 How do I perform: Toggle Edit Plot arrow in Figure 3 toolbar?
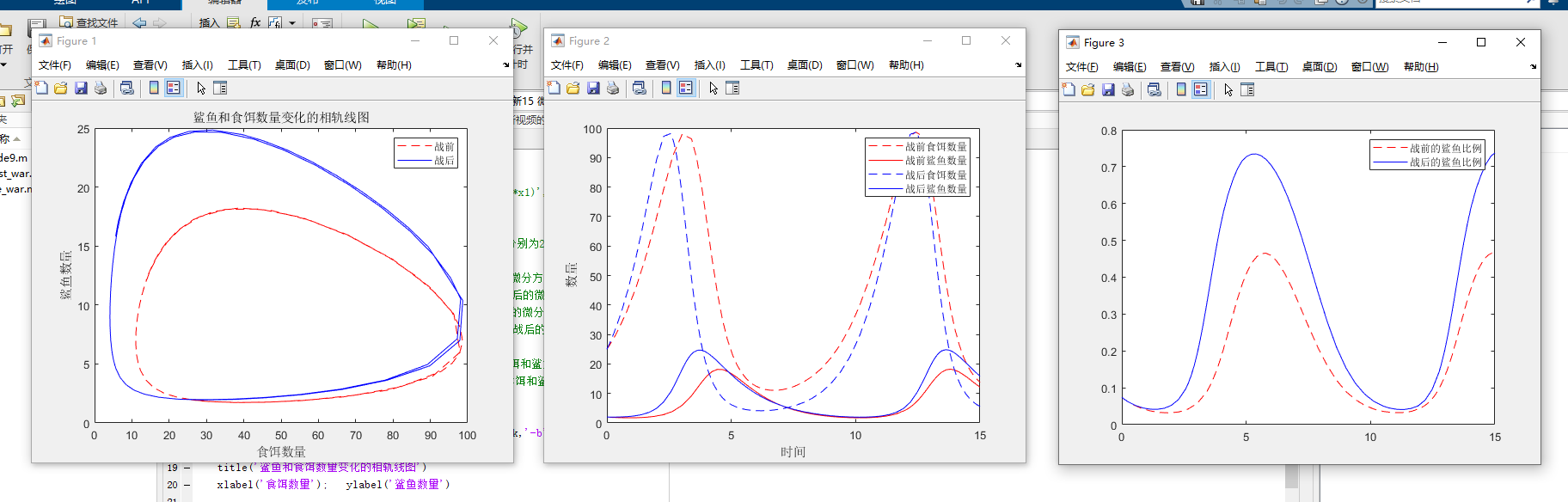tap(1228, 89)
